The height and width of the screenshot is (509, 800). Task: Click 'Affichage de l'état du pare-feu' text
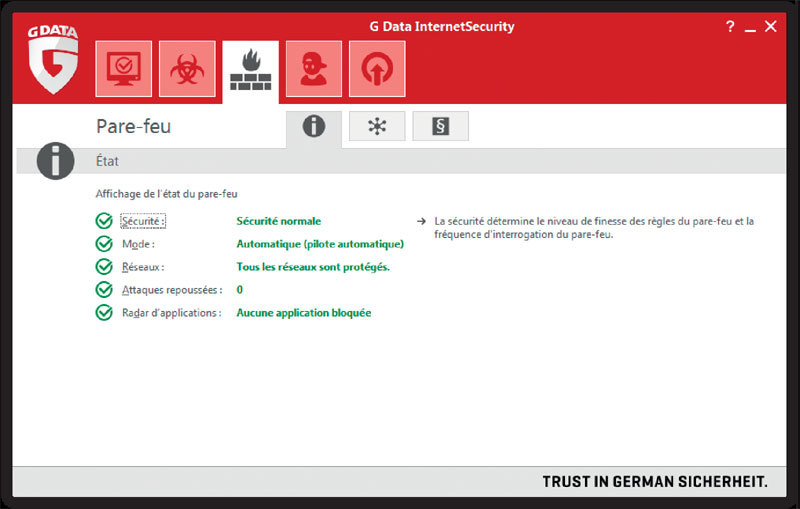coord(166,194)
